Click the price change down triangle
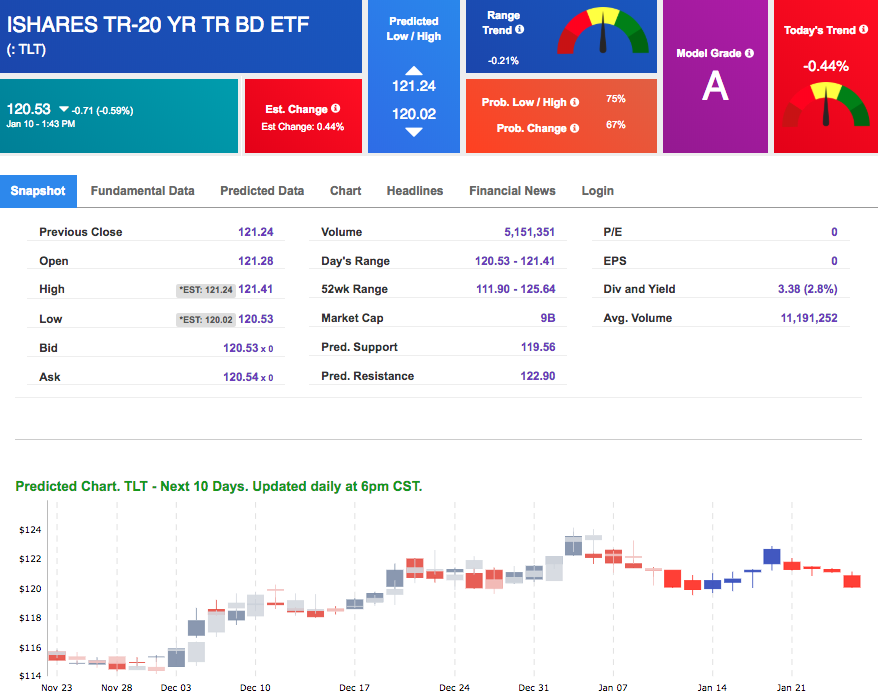 click(x=64, y=109)
